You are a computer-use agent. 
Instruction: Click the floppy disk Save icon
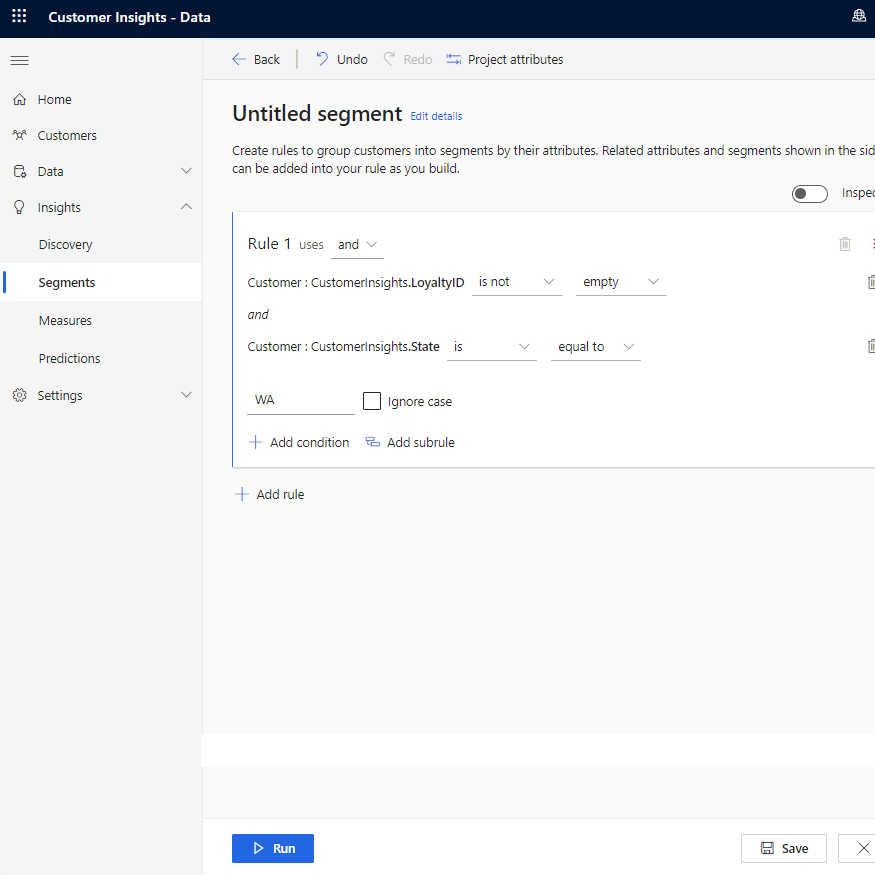tap(767, 848)
